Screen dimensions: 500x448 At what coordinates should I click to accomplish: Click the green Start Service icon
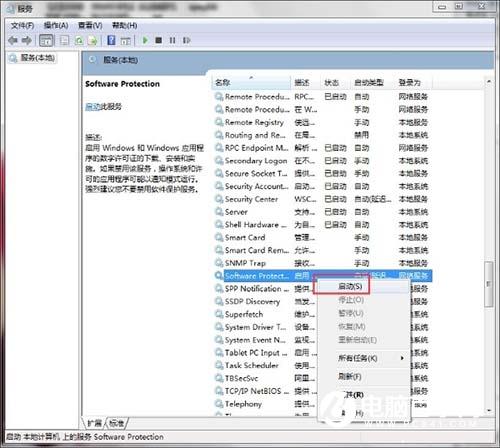click(x=145, y=40)
